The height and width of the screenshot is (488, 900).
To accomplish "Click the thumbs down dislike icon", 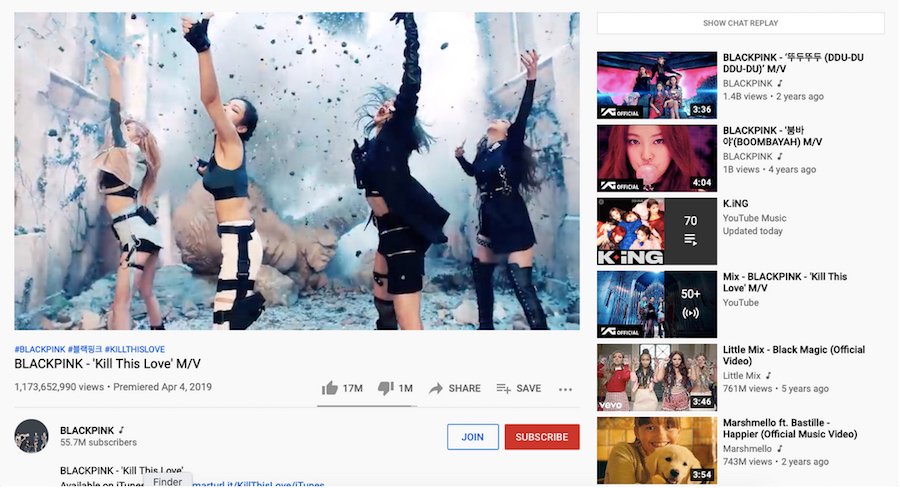I will [385, 388].
